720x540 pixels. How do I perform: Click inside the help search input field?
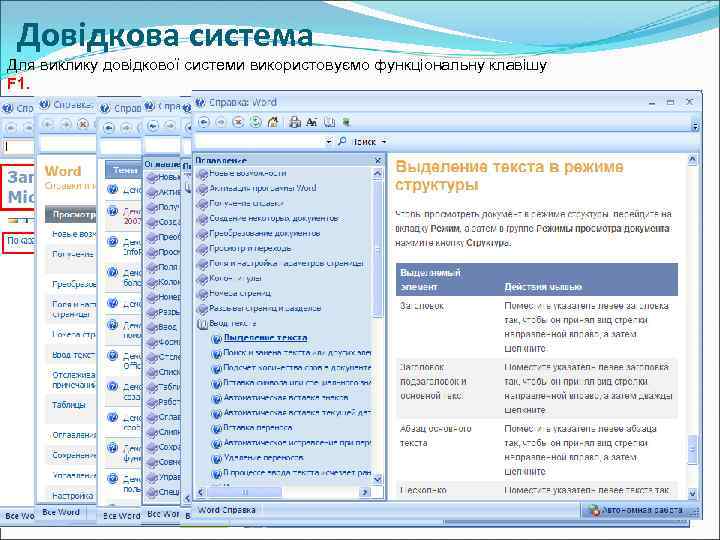coord(260,141)
